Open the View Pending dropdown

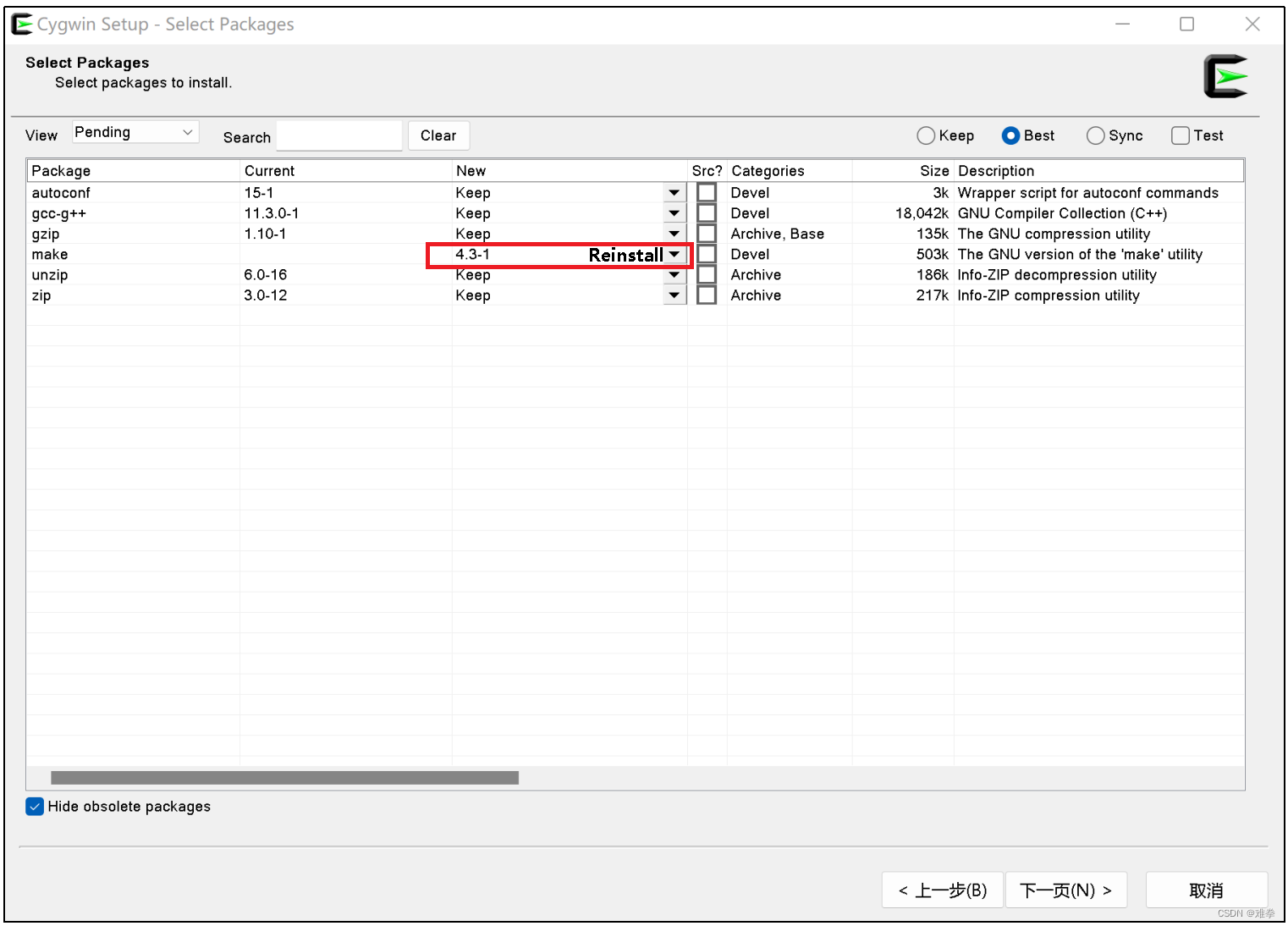[x=135, y=132]
